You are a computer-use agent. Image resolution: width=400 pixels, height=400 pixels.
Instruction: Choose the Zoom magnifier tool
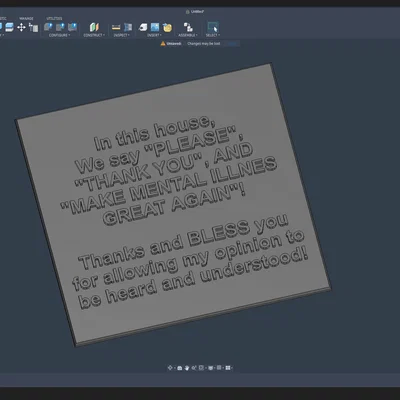click(x=194, y=368)
